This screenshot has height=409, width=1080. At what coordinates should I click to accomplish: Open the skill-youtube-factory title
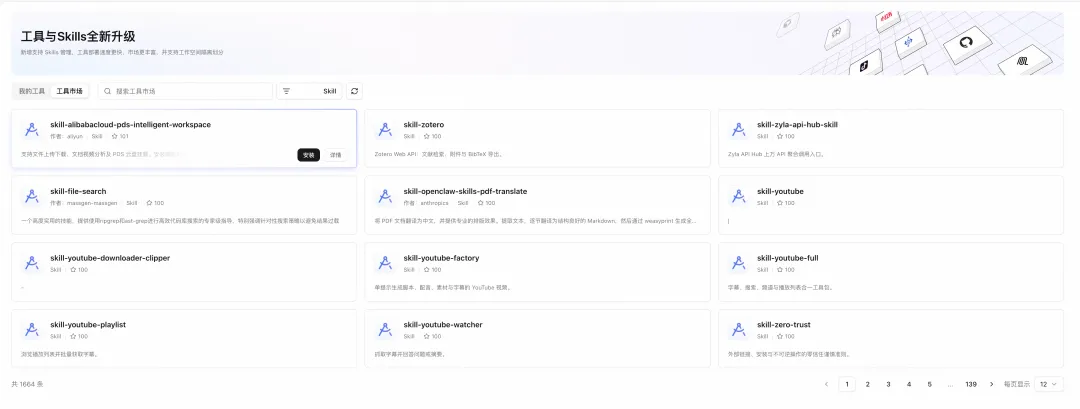442,258
